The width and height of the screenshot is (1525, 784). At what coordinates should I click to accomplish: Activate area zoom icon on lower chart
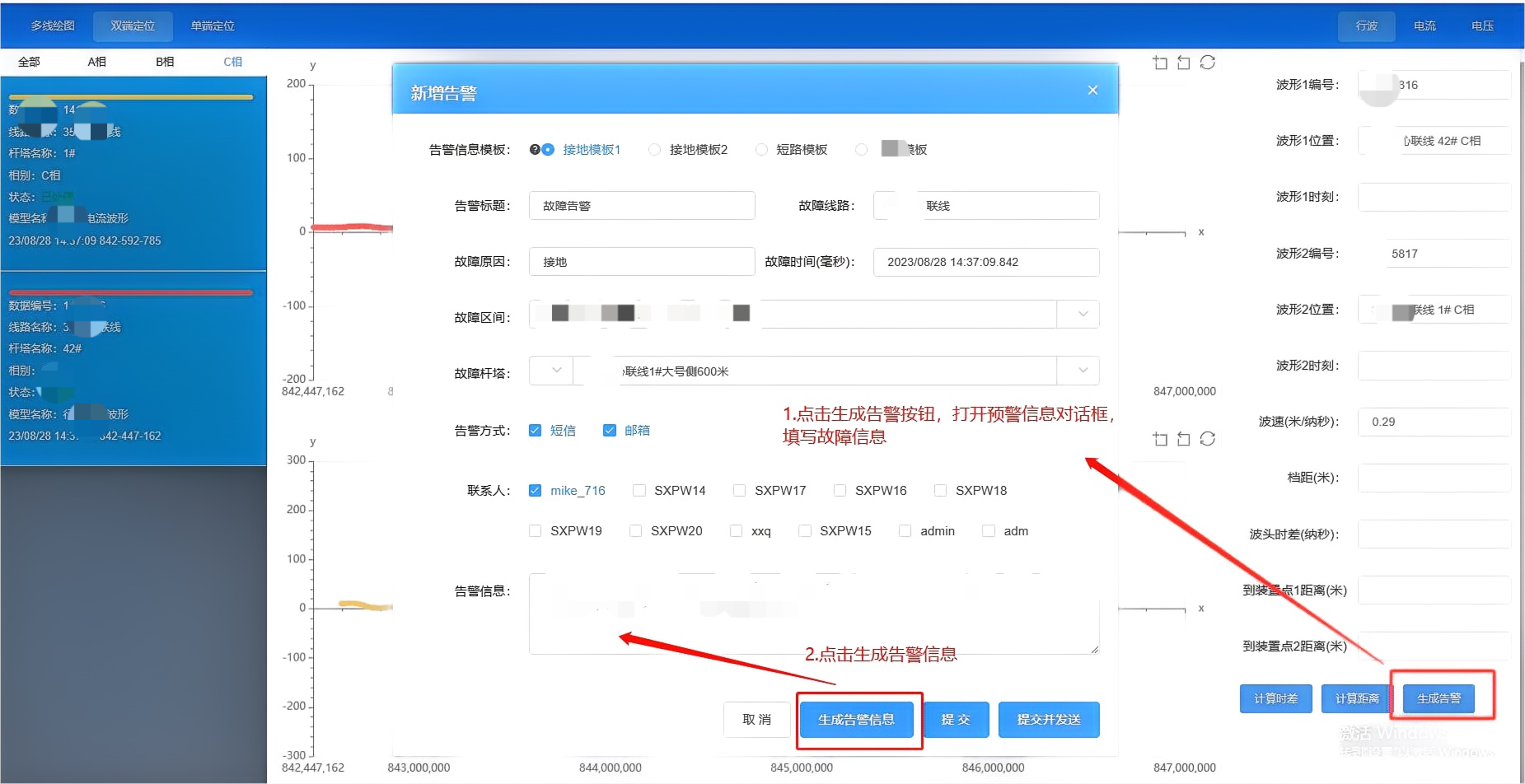(1160, 439)
